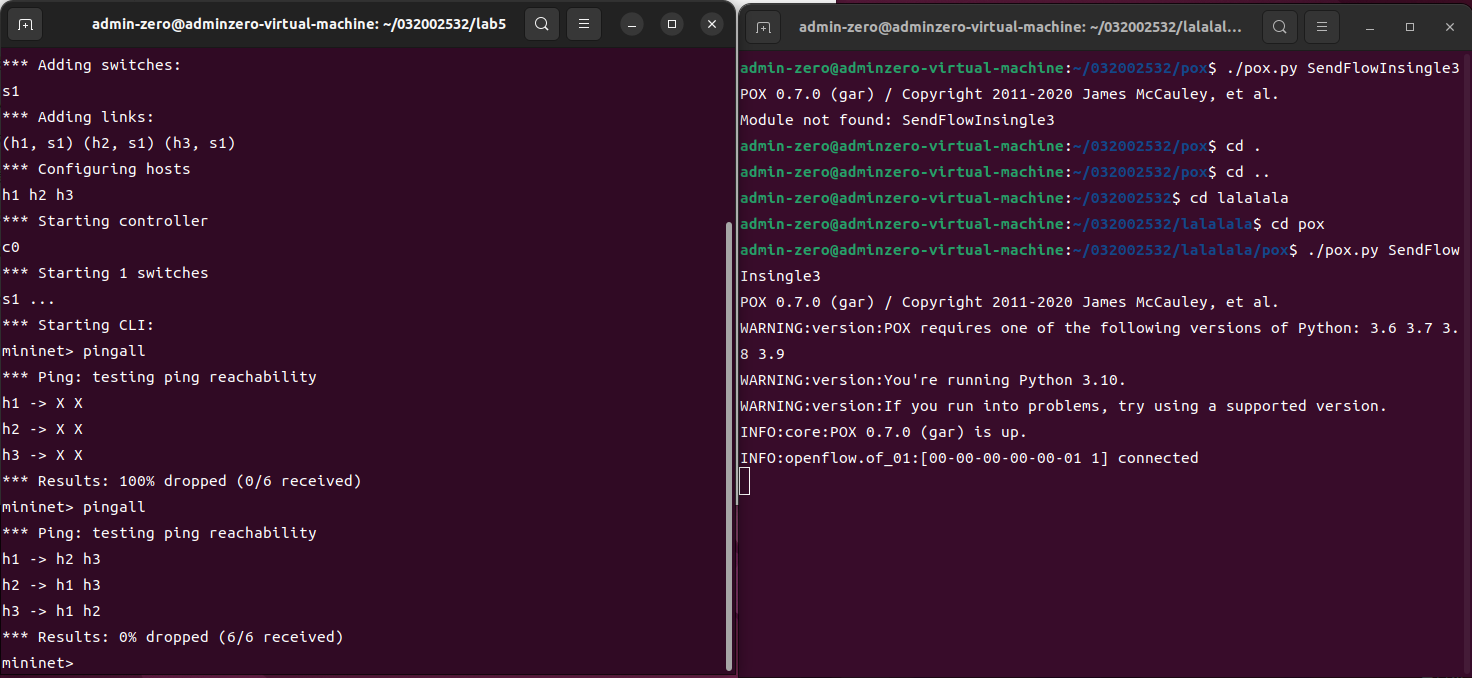Click 'h3 -> h1 h2' result line
This screenshot has height=678, width=1472.
point(51,611)
